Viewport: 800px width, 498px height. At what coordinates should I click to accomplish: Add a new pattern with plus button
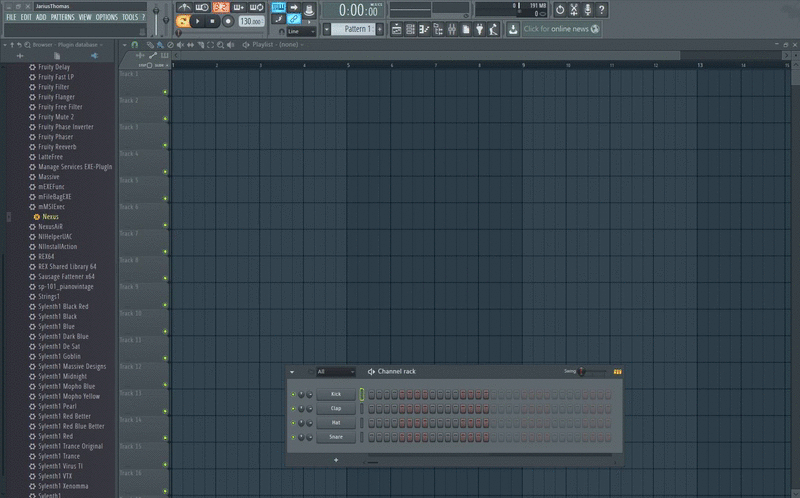pos(380,29)
